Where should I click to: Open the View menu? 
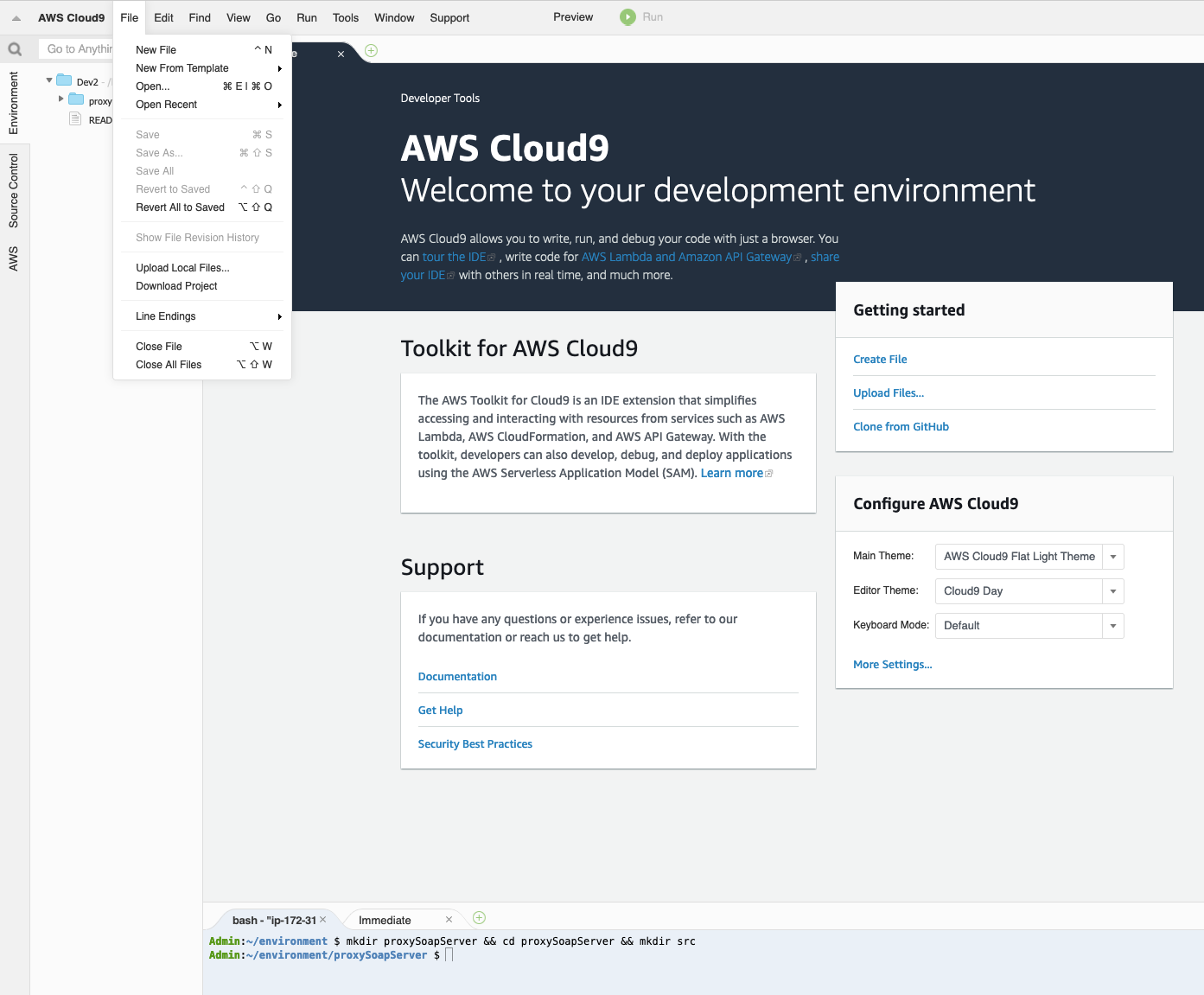point(239,17)
